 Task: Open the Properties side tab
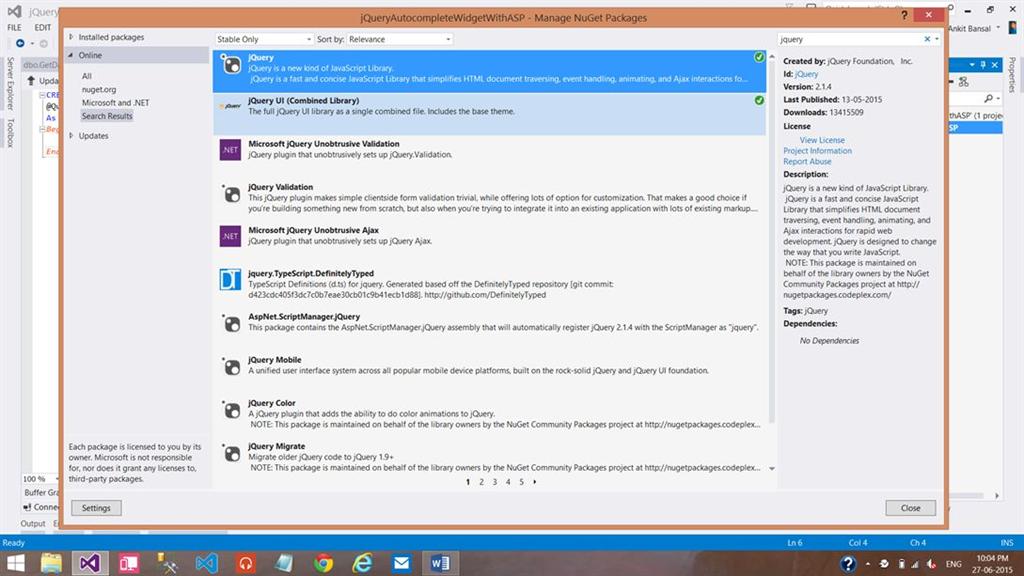[x=1012, y=75]
